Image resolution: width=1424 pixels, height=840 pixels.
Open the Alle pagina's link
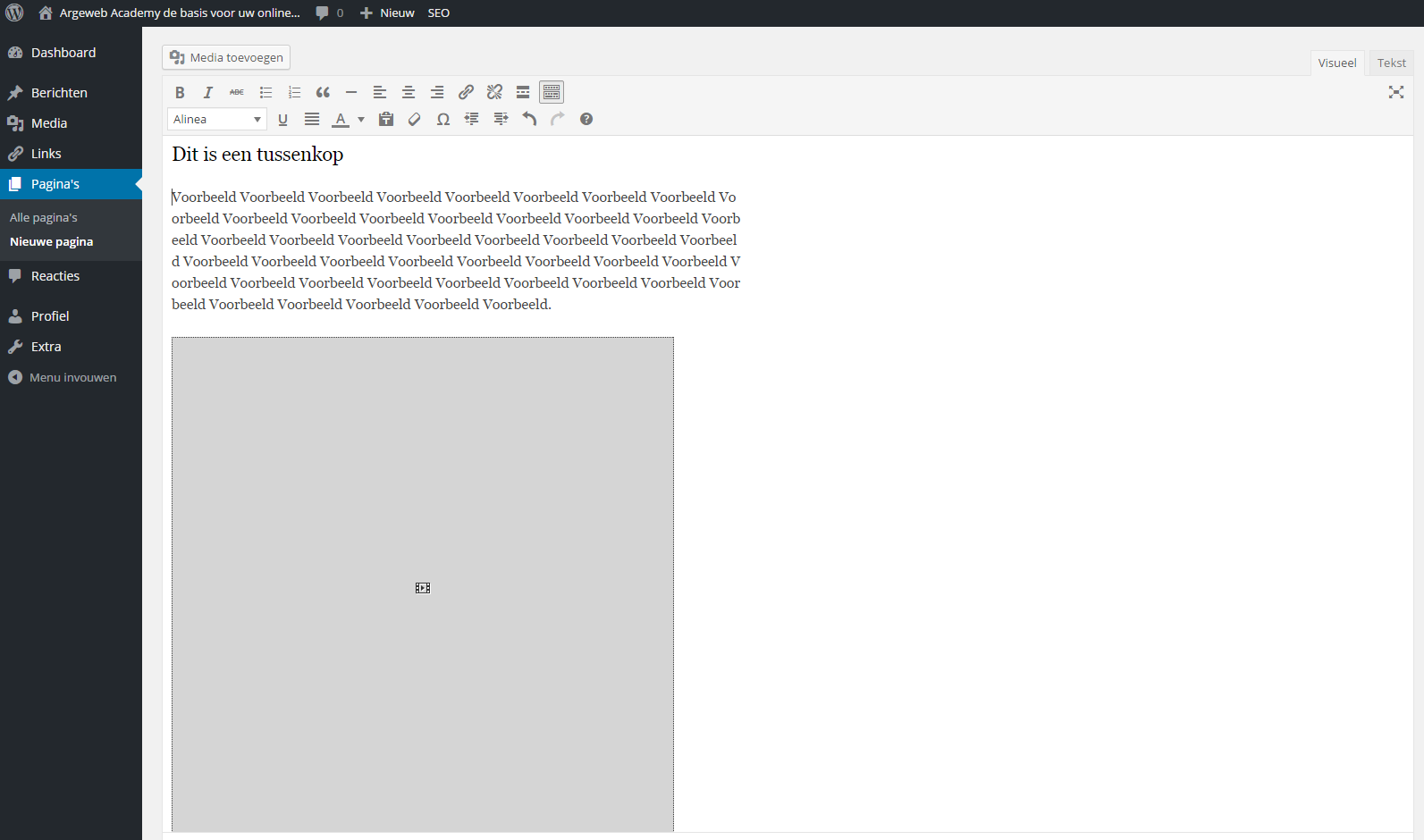[x=44, y=217]
